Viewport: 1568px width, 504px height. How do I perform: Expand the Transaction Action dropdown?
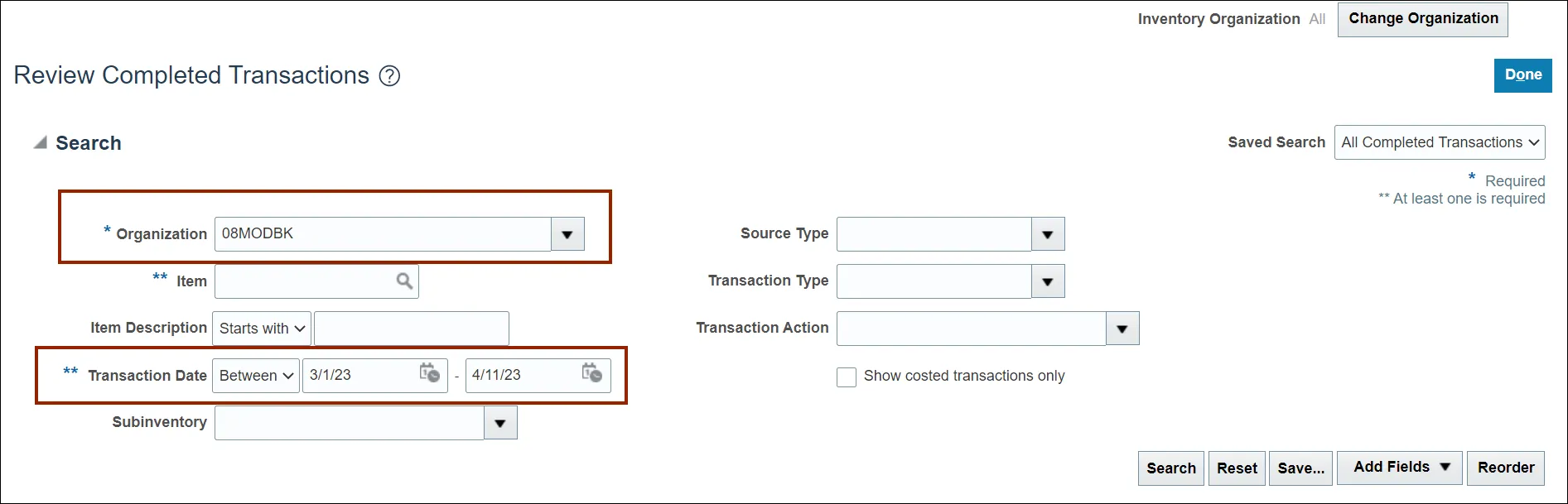tap(1122, 329)
